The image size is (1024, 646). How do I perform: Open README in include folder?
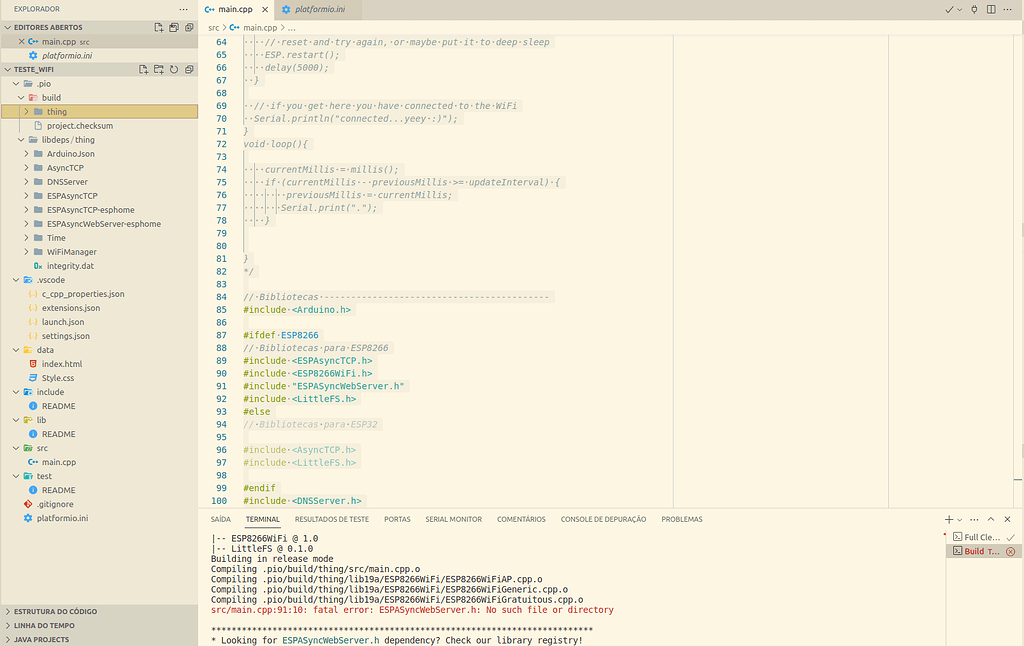point(99,406)
